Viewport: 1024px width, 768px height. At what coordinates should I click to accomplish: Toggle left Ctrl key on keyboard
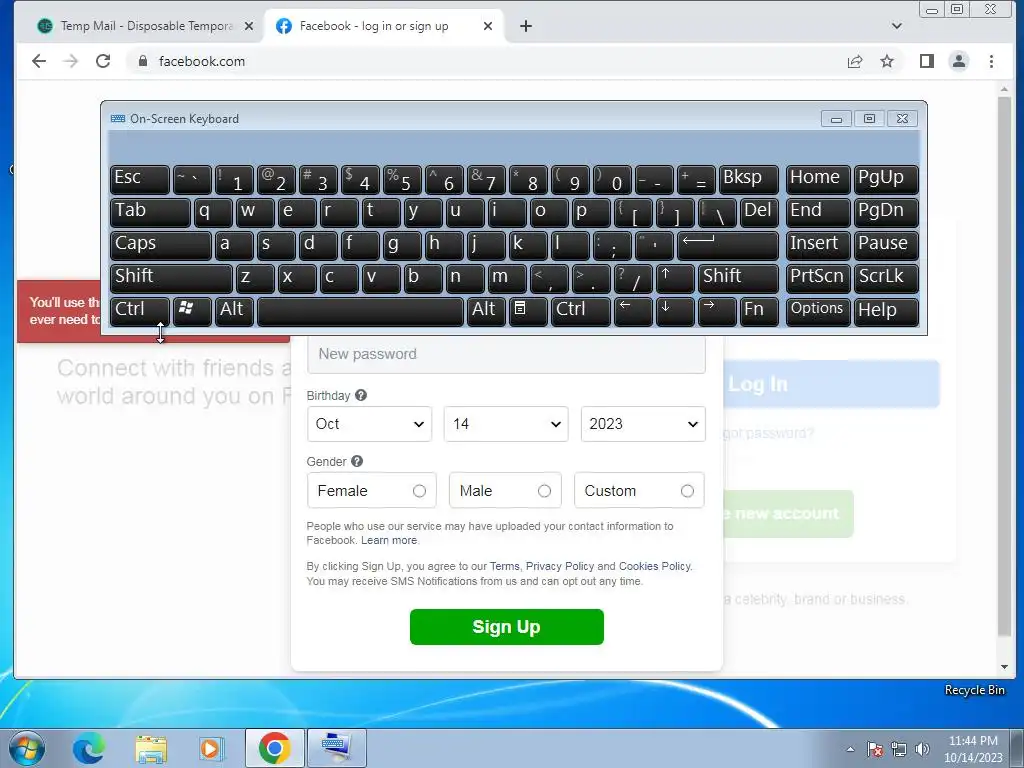140,311
